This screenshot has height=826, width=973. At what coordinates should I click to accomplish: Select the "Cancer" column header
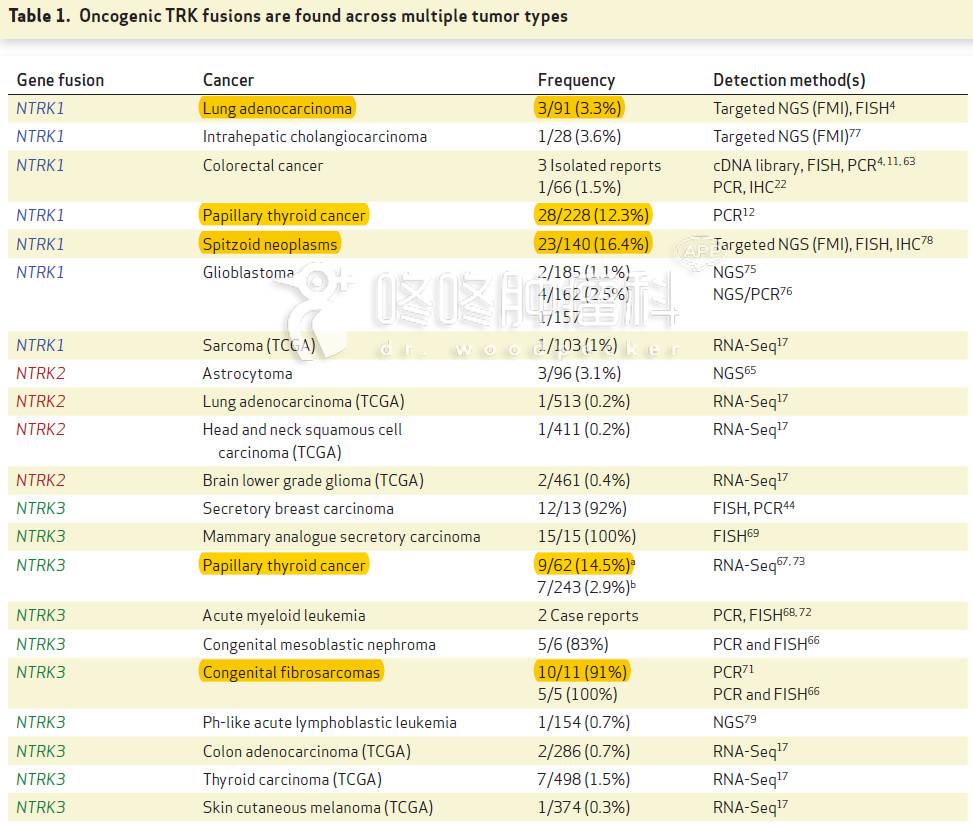pyautogui.click(x=228, y=80)
